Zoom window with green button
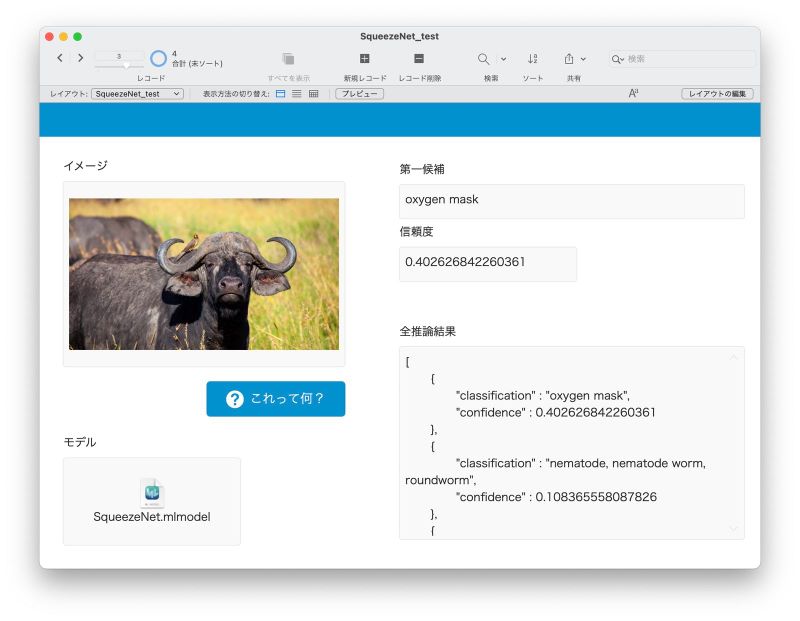Viewport: 800px width, 621px height. [x=78, y=37]
